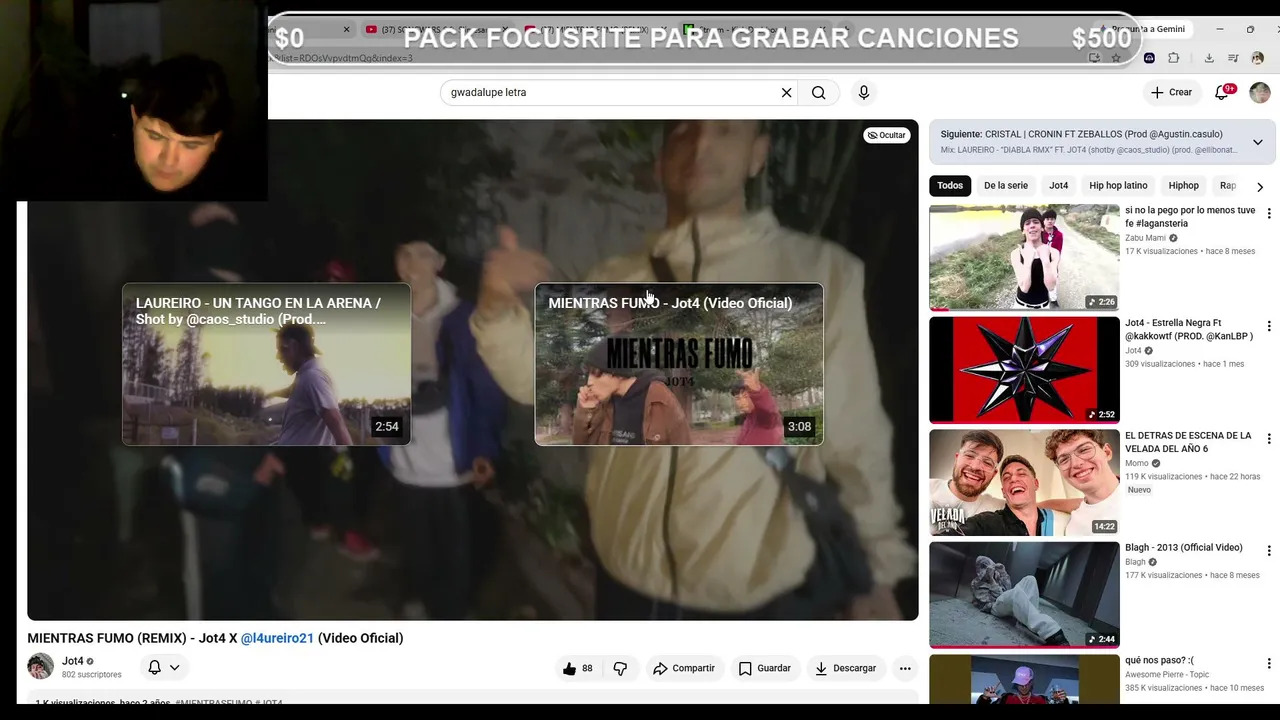Open Chrome downloads icon

point(1209,58)
